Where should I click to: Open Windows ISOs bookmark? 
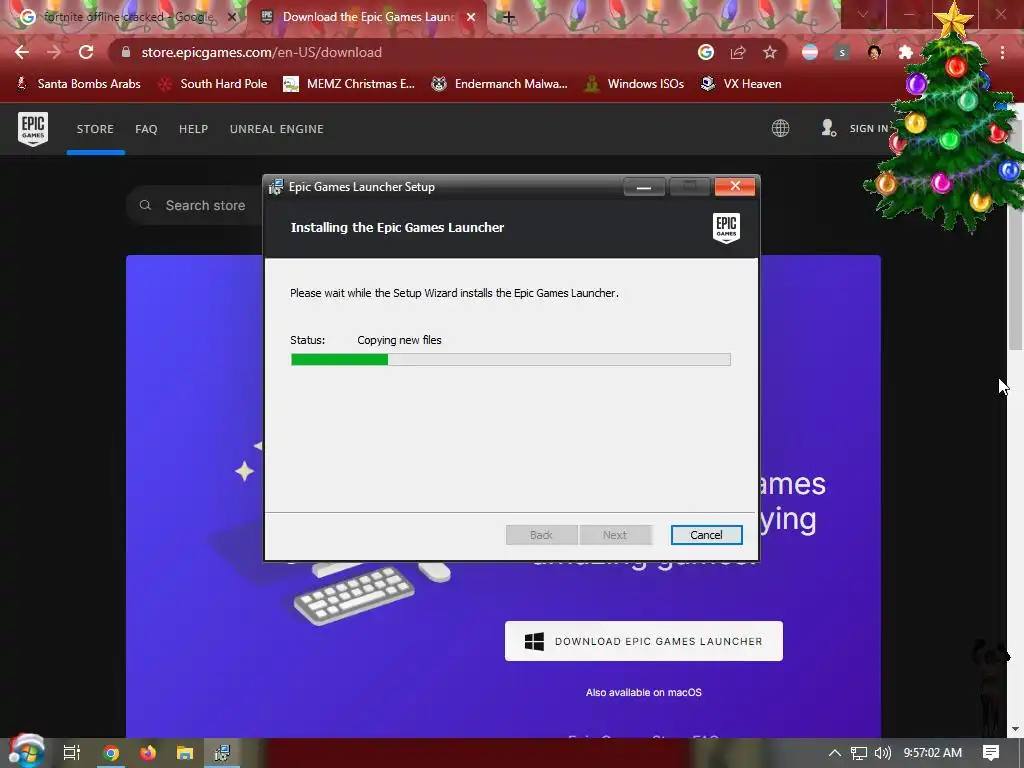coord(634,84)
